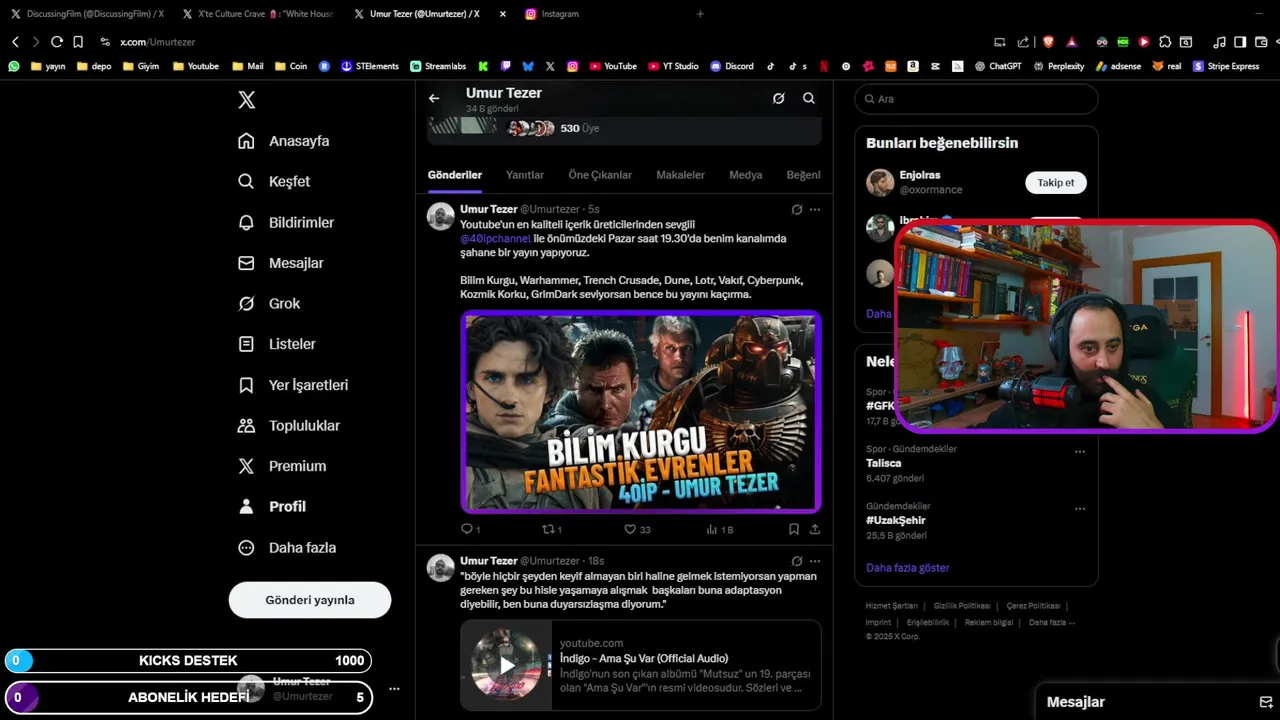Open the Streamlabs bookmark
Viewport: 1280px width, 720px height.
coord(438,66)
